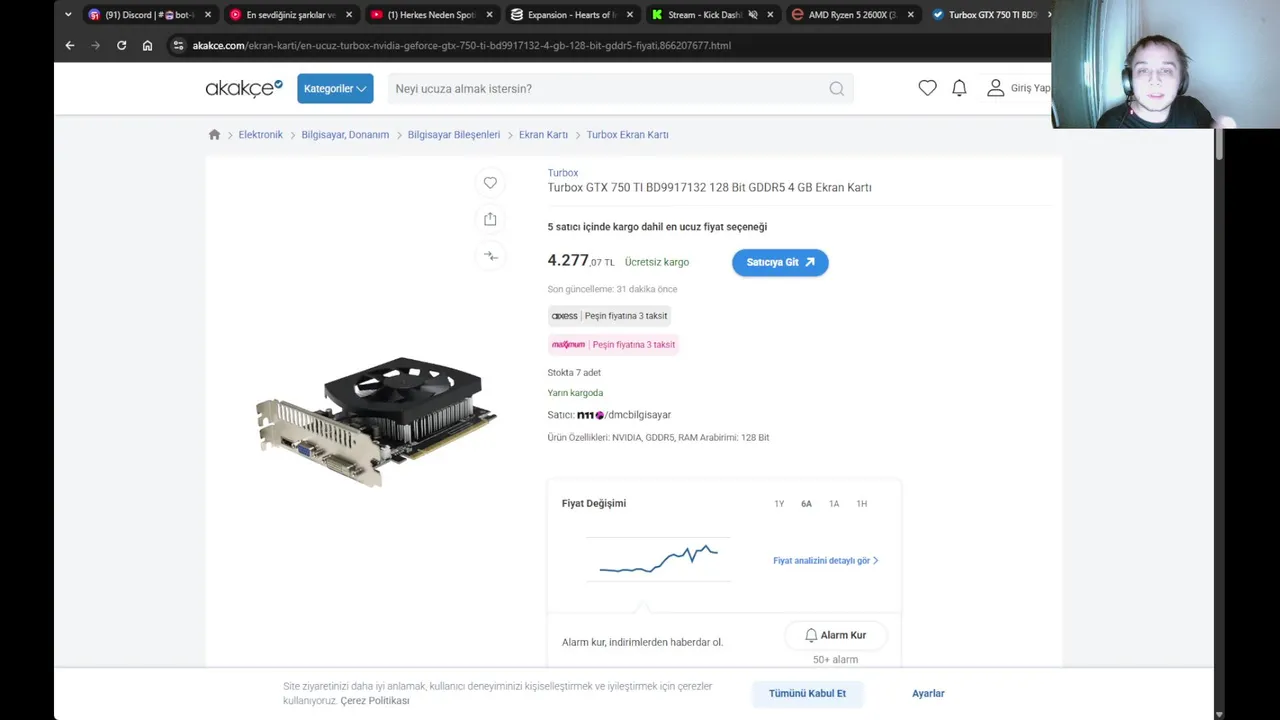Select 1H price history range
This screenshot has height=720, width=1280.
click(861, 504)
